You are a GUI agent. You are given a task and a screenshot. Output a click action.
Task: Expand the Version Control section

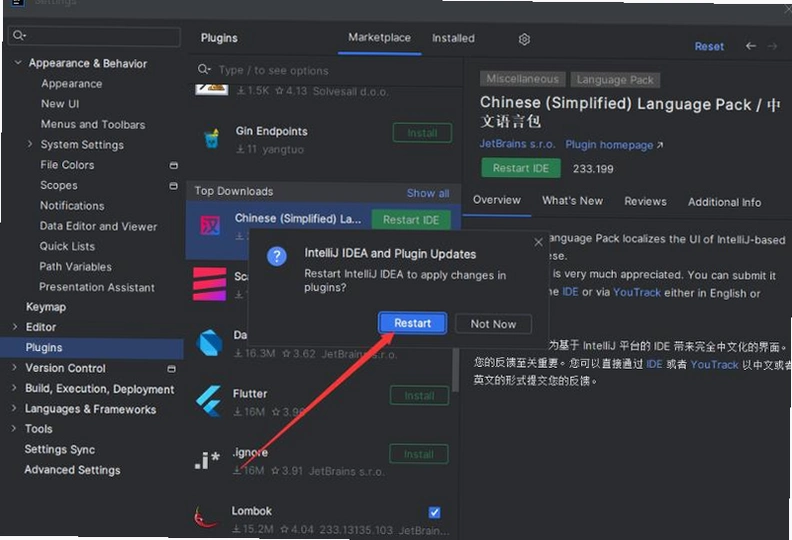tap(14, 368)
